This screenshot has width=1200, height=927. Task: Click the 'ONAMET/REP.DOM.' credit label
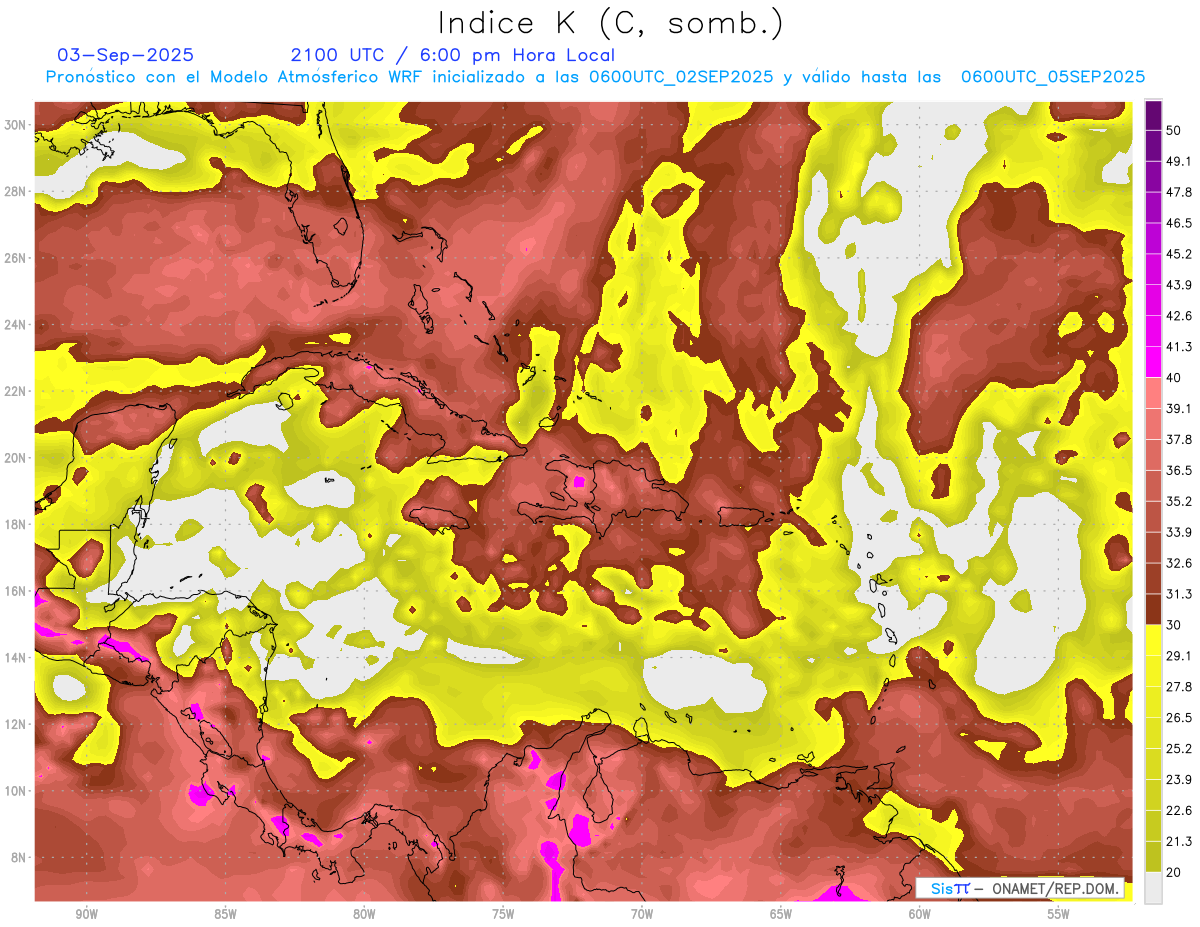(x=1054, y=888)
